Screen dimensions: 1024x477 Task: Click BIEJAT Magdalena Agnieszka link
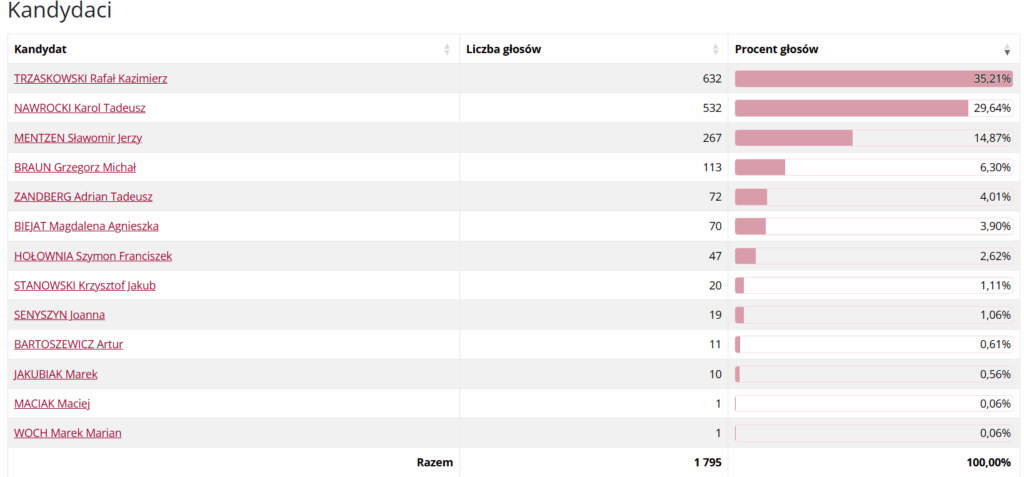pyautogui.click(x=86, y=226)
